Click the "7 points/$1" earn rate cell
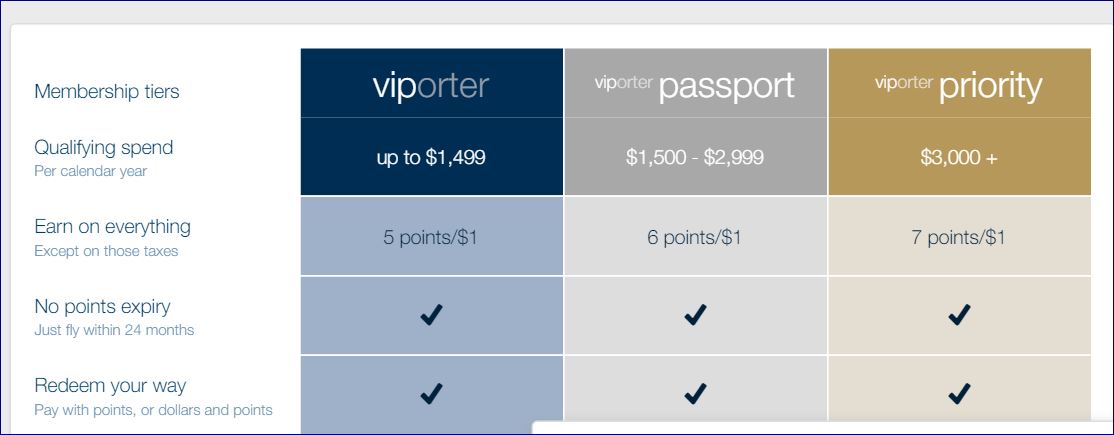 click(959, 237)
